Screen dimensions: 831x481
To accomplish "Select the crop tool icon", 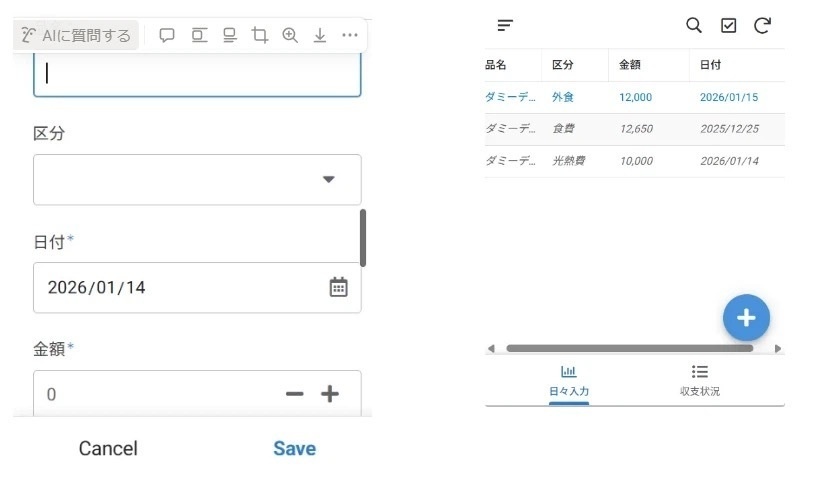I will tap(260, 35).
